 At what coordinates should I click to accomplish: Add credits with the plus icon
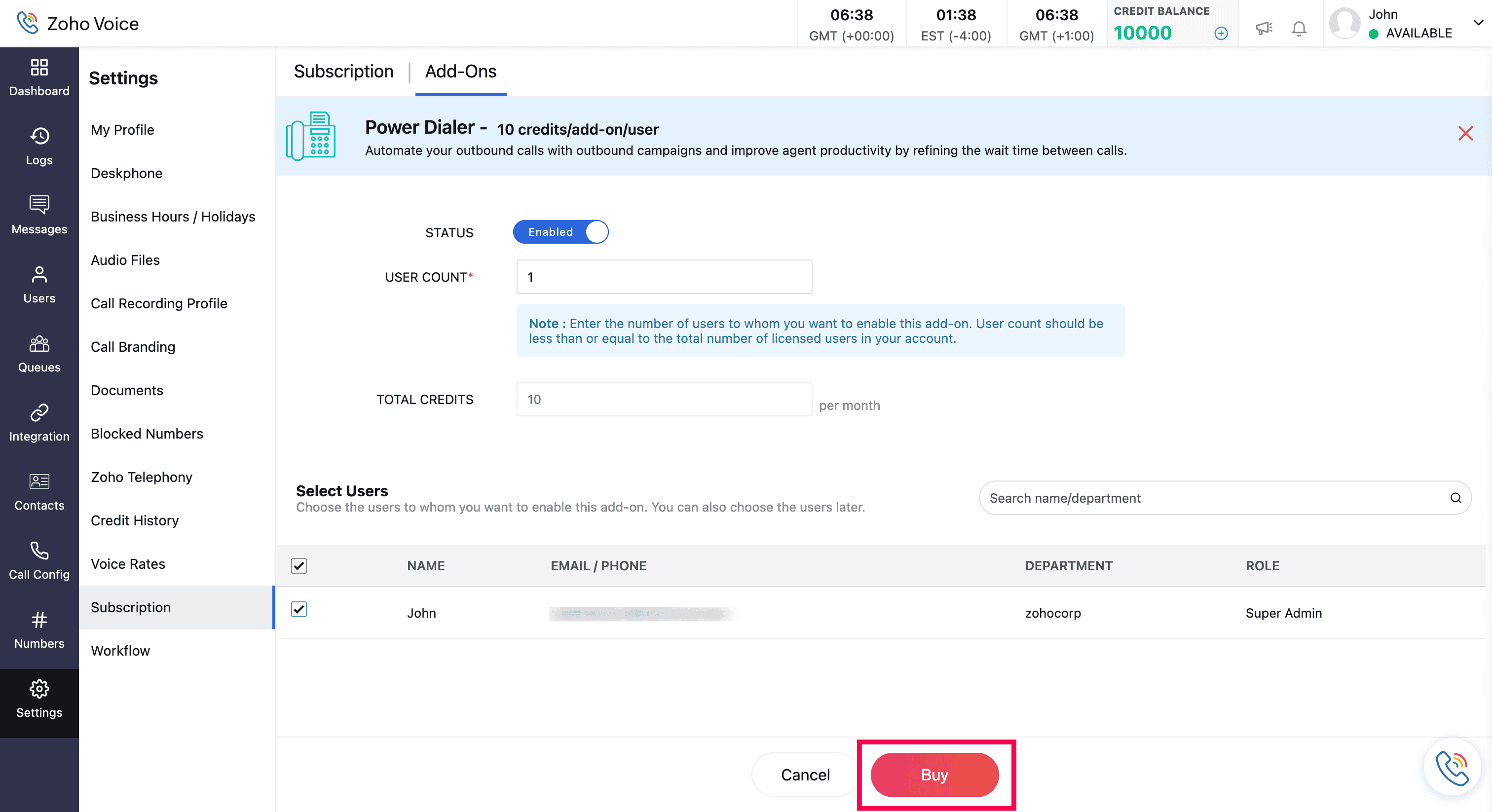(x=1221, y=34)
